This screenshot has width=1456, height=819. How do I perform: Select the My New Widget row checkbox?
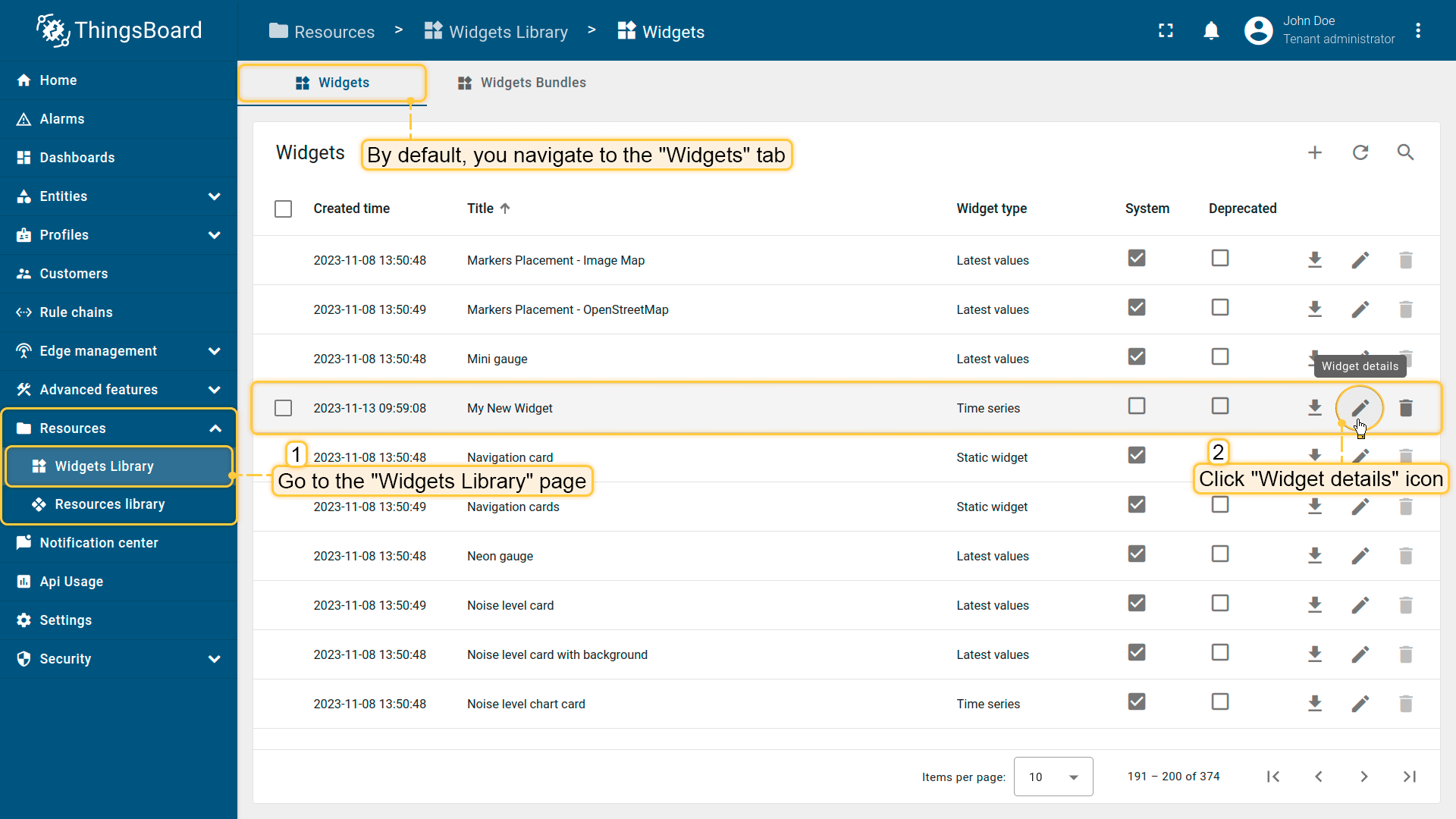(x=283, y=408)
